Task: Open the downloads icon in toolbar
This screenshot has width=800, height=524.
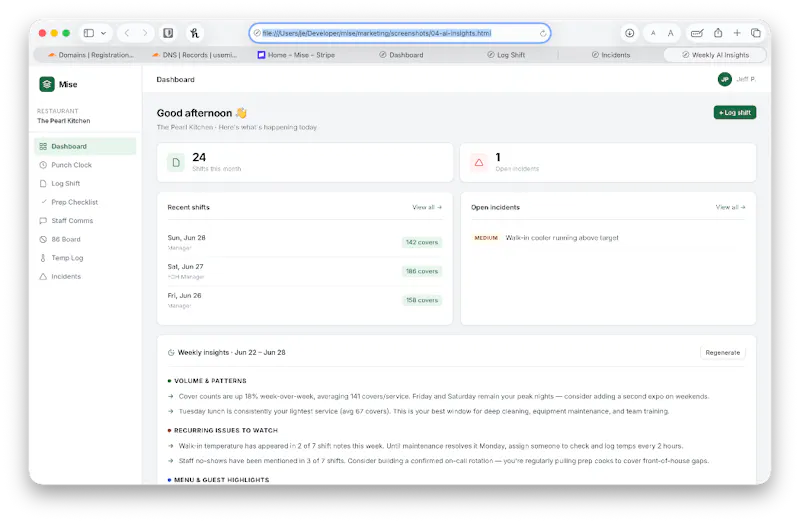Action: (x=630, y=33)
